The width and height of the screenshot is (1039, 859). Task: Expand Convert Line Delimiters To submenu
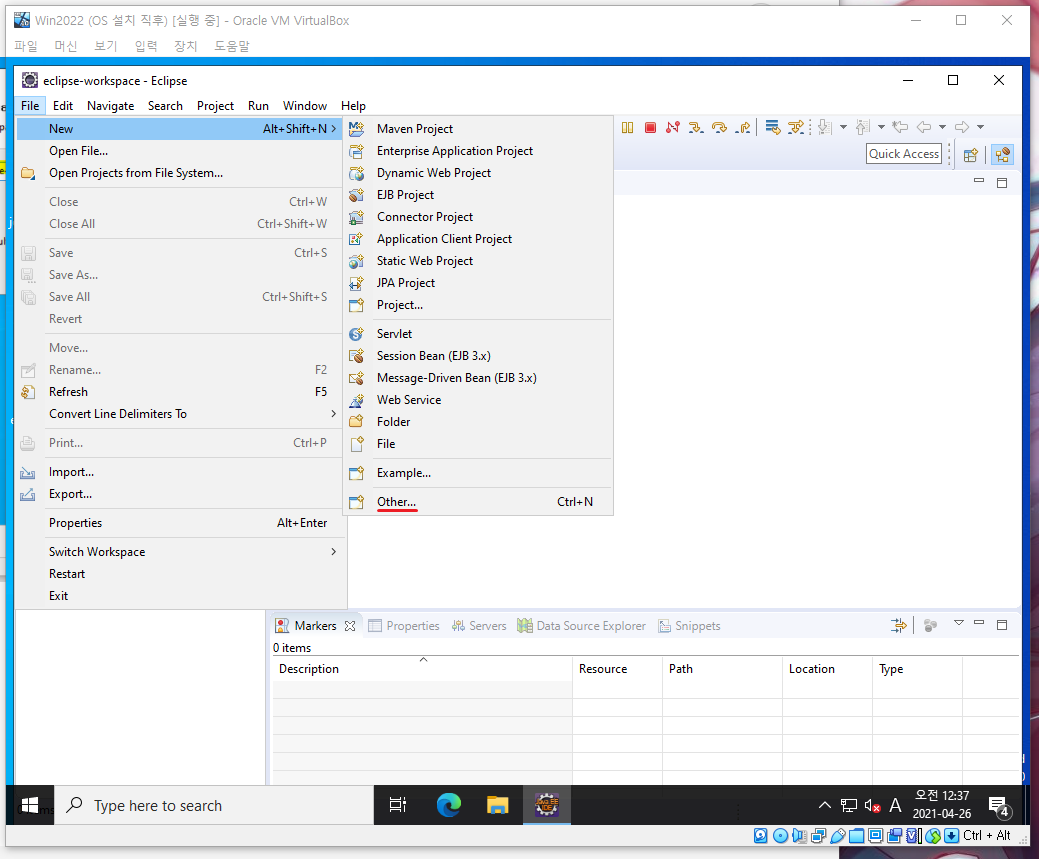pyautogui.click(x=333, y=414)
